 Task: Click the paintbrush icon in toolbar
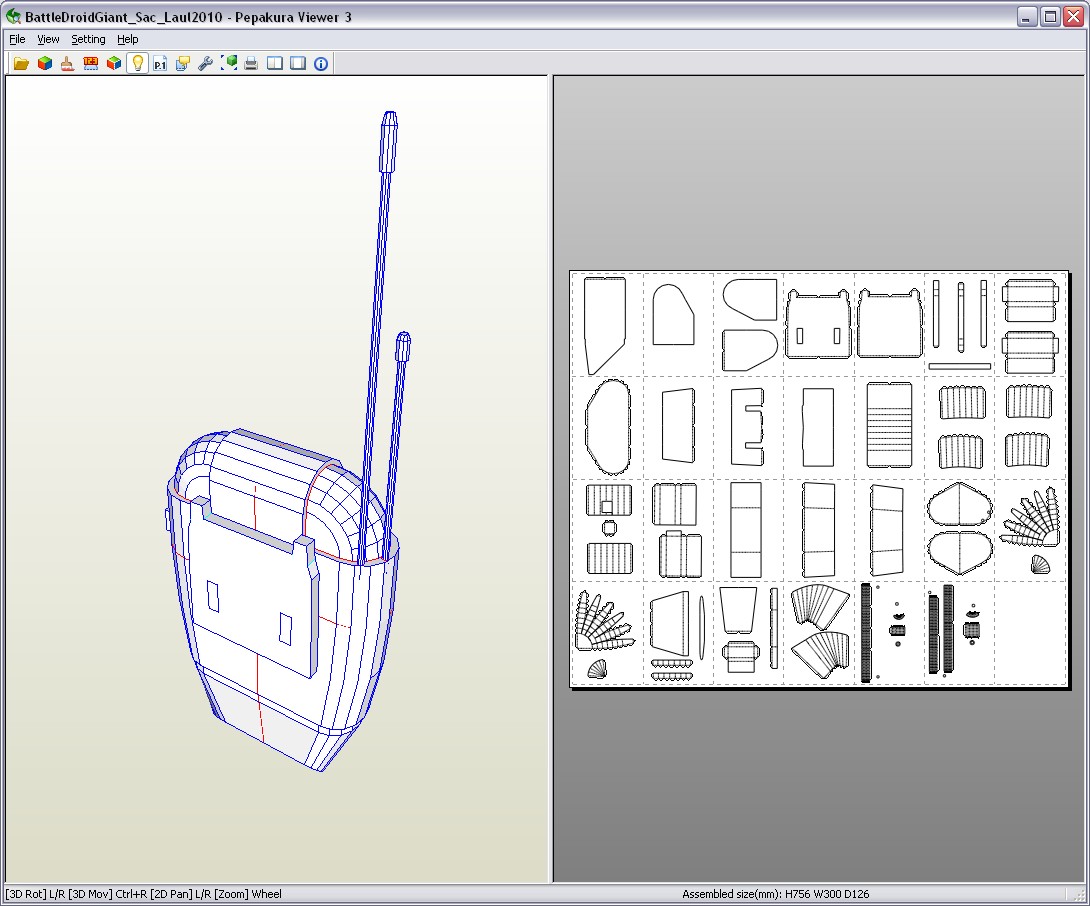[x=67, y=63]
